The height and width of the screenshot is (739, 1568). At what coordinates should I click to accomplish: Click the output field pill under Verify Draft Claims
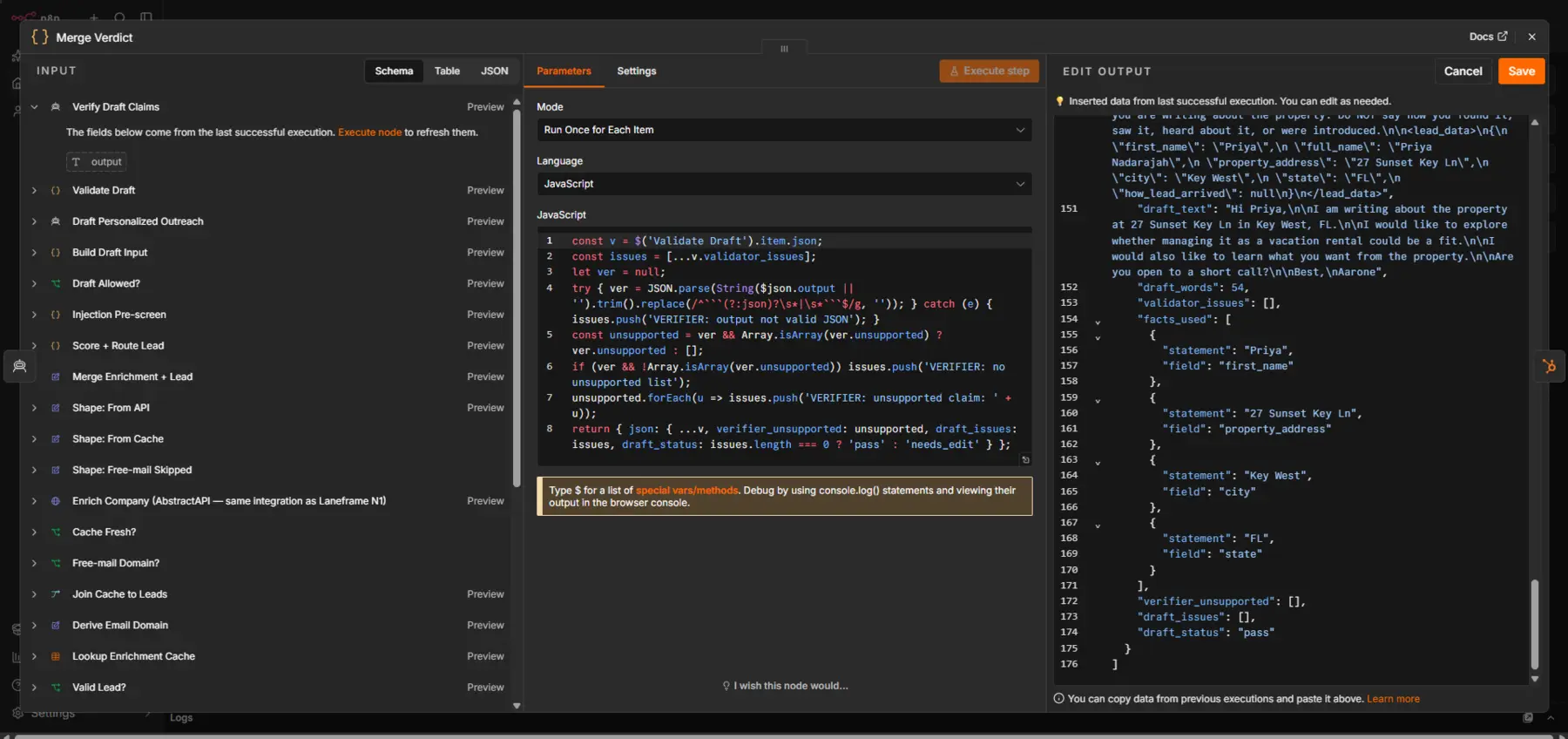click(x=97, y=162)
